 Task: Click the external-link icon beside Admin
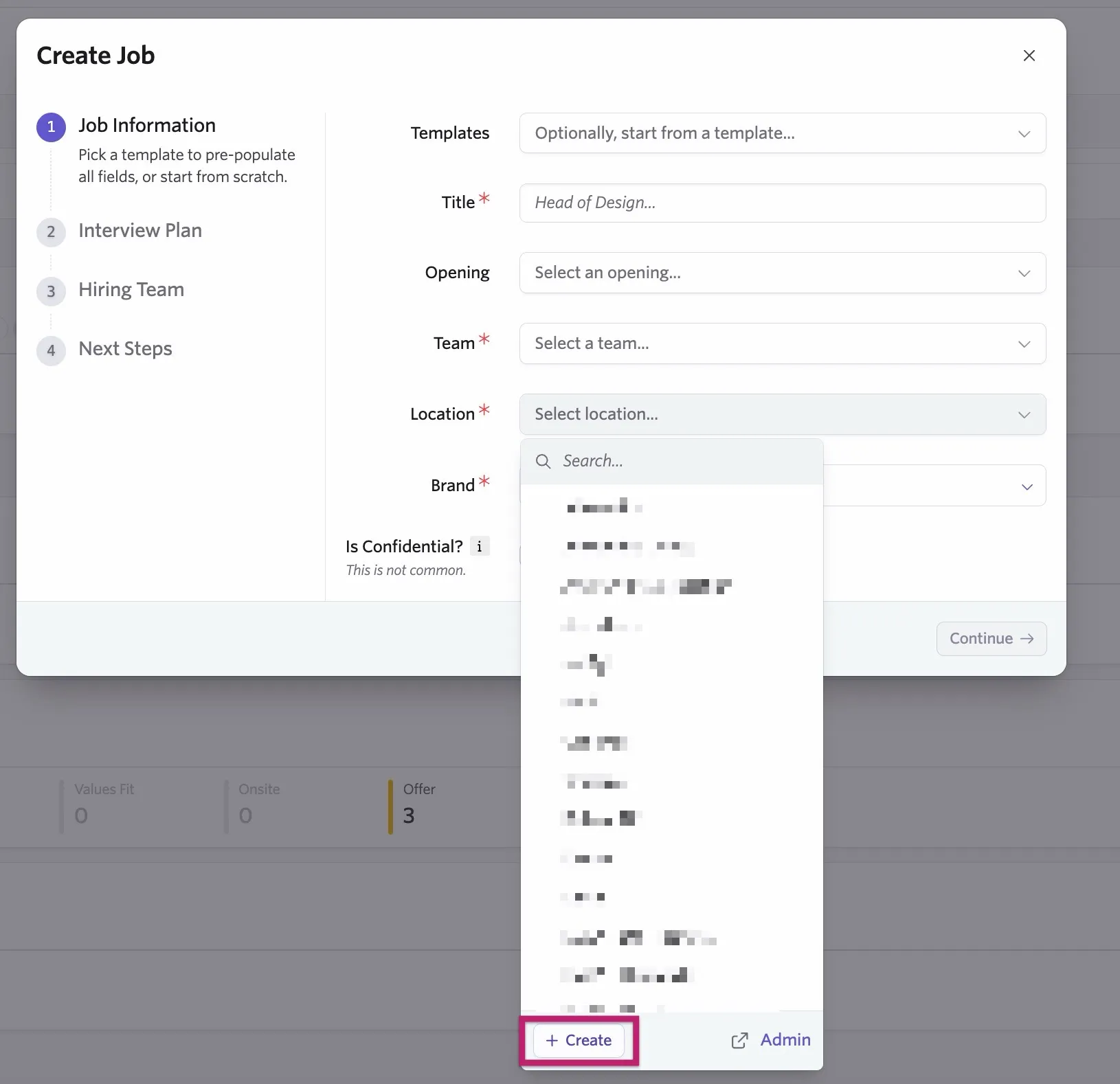pos(739,1041)
